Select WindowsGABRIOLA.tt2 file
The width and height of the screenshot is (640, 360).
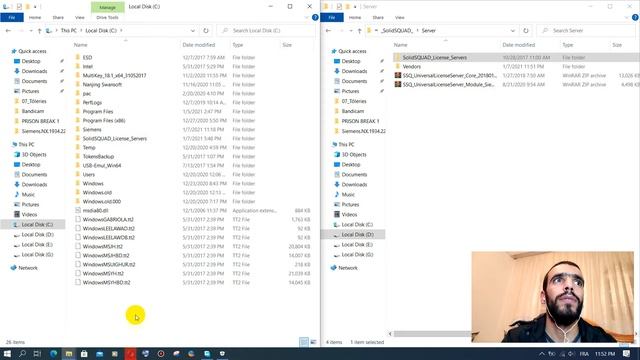(108, 219)
